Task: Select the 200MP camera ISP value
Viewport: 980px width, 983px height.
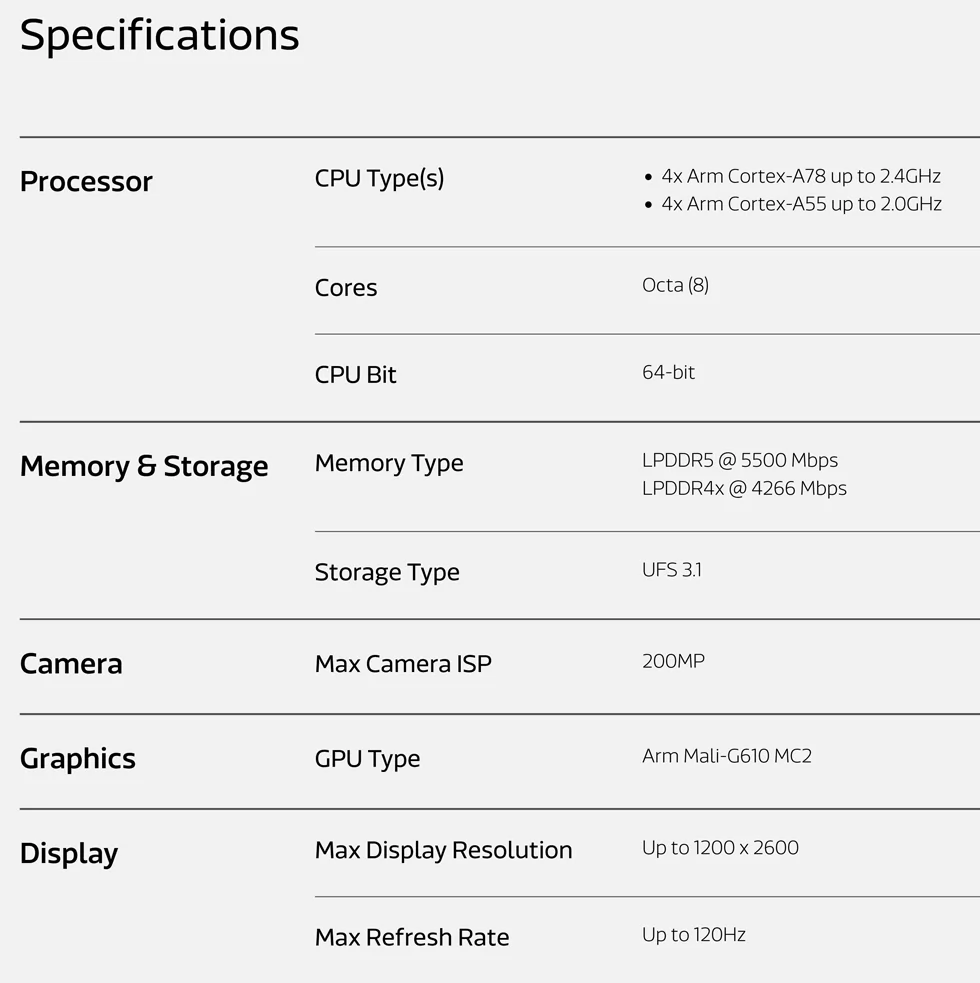Action: click(673, 661)
